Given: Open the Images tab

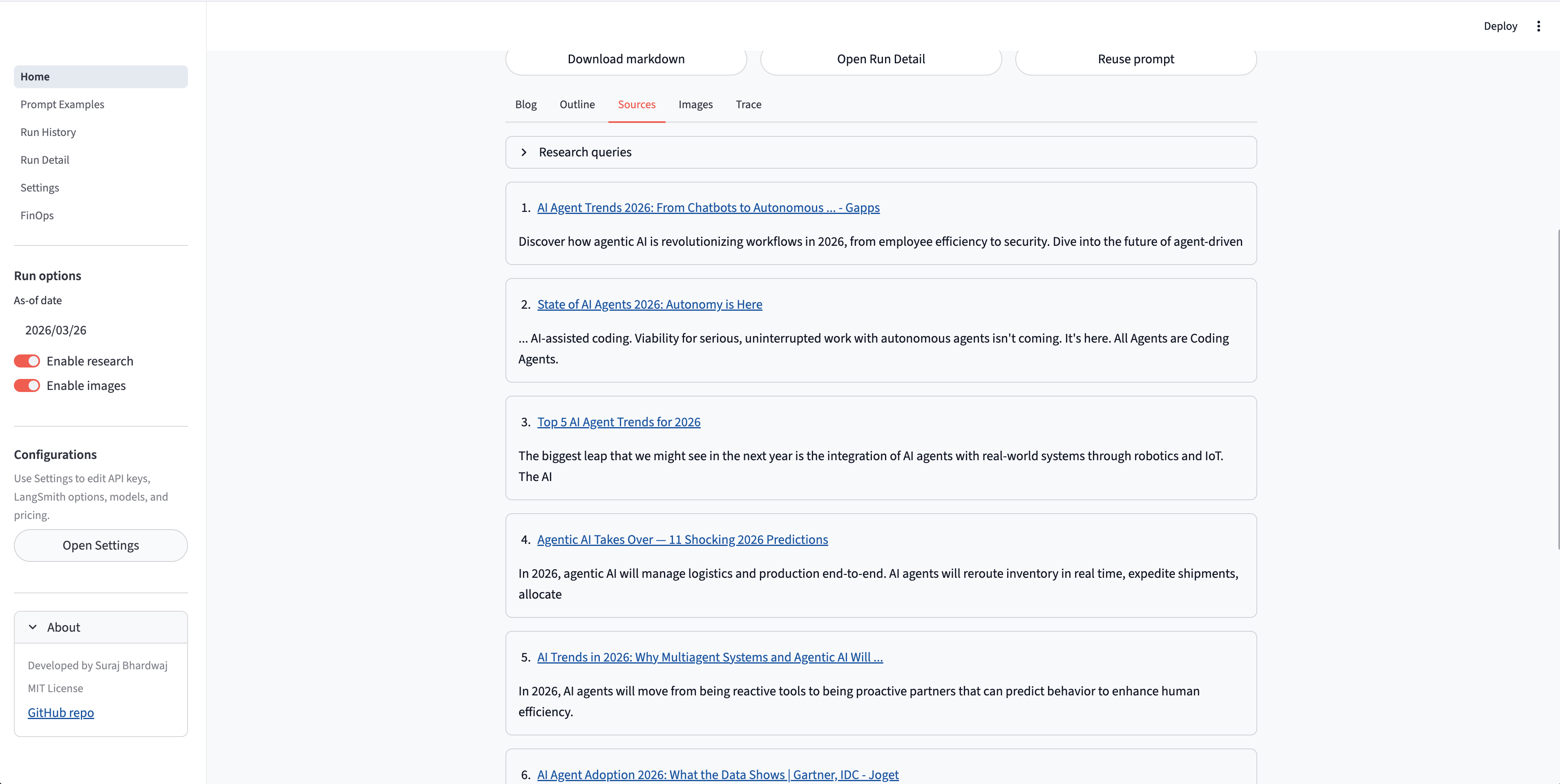Looking at the screenshot, I should [695, 105].
